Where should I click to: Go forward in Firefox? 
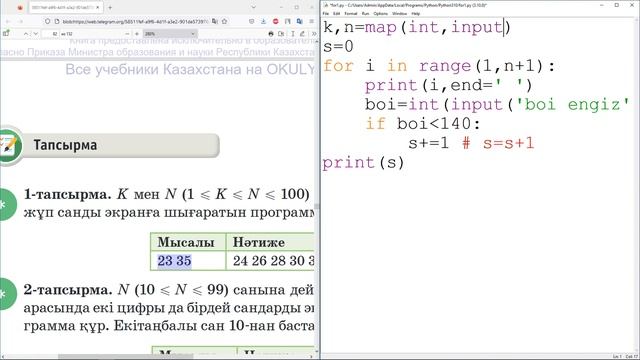click(x=20, y=21)
